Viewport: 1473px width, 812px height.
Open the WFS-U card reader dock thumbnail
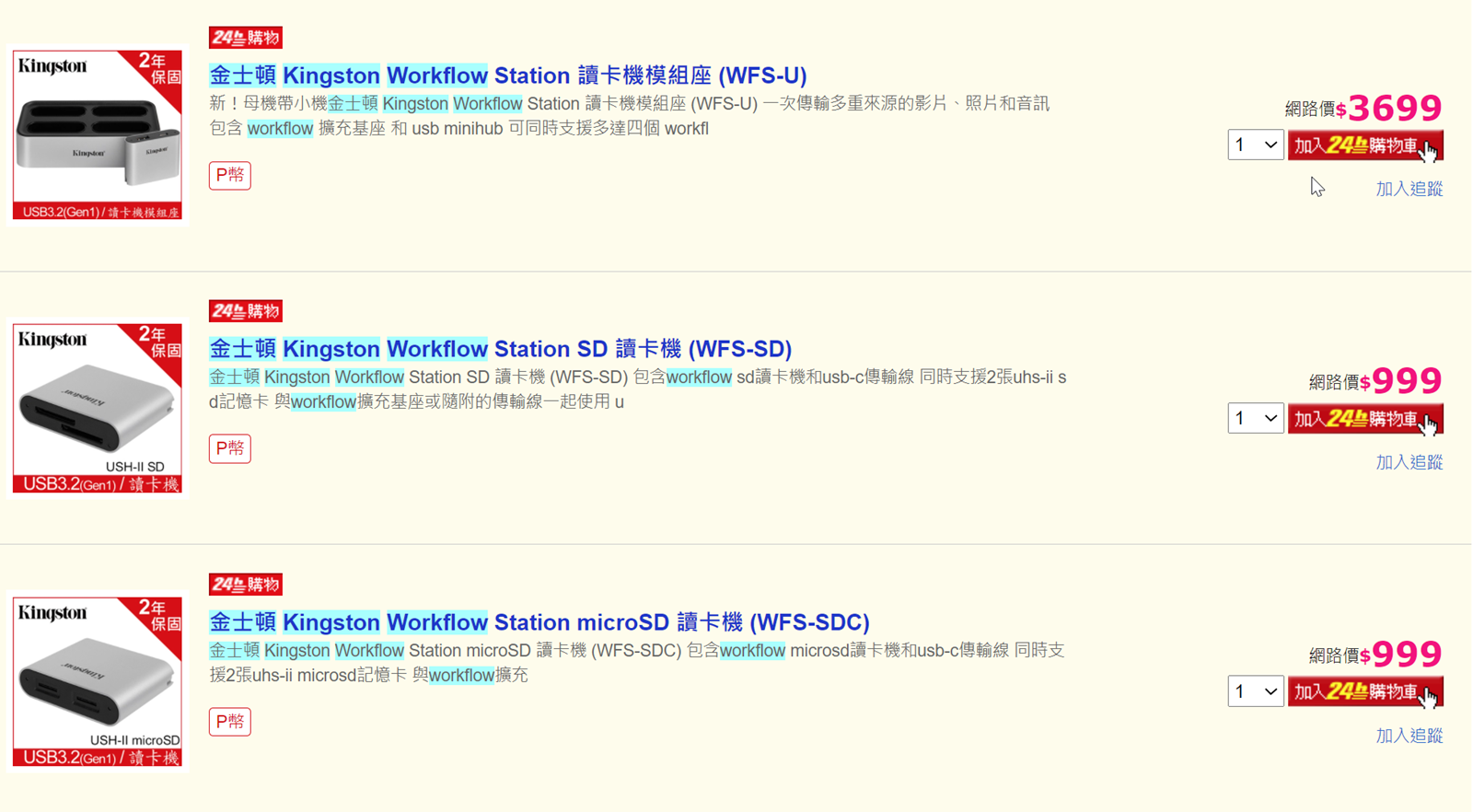pos(97,135)
